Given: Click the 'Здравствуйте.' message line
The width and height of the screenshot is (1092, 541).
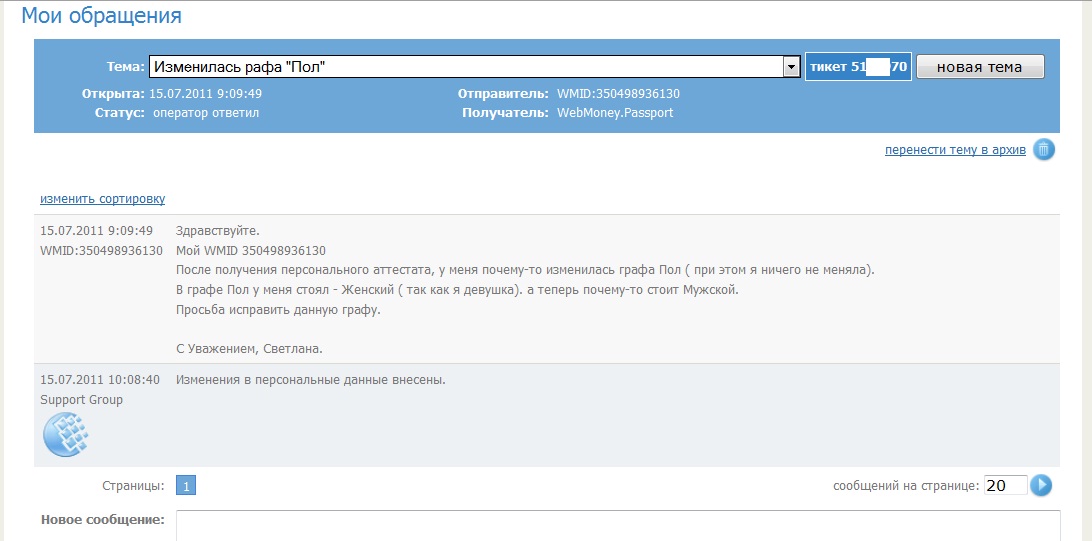Looking at the screenshot, I should pyautogui.click(x=217, y=231).
